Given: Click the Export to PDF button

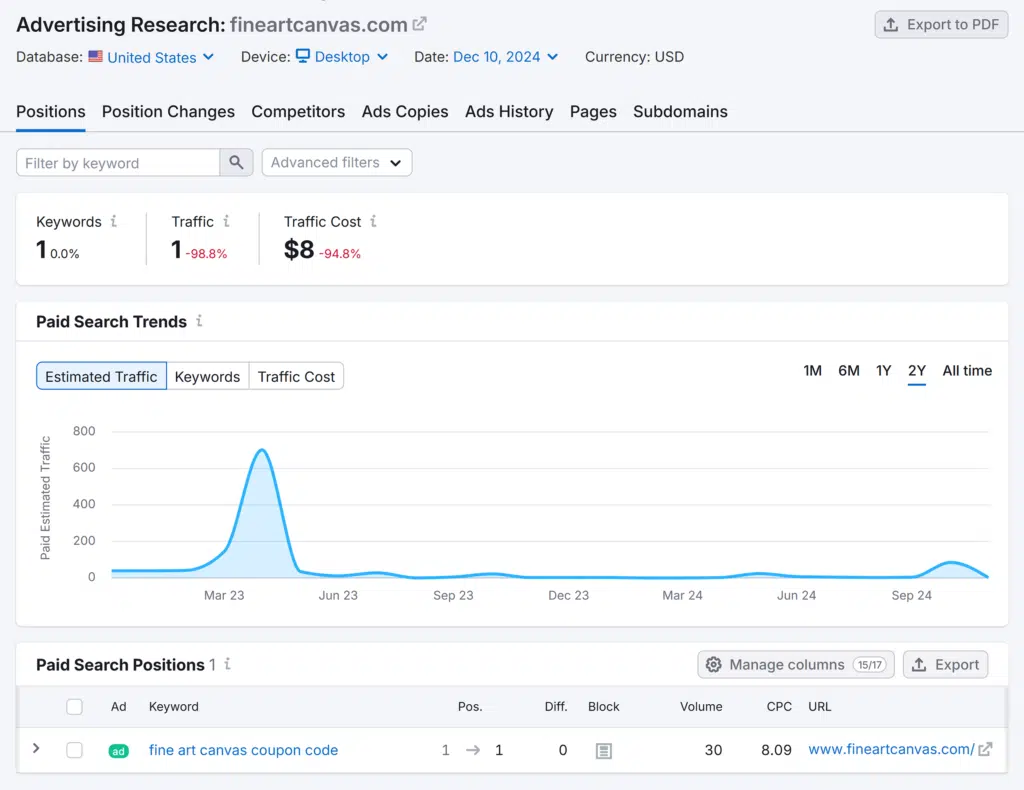Looking at the screenshot, I should (940, 25).
